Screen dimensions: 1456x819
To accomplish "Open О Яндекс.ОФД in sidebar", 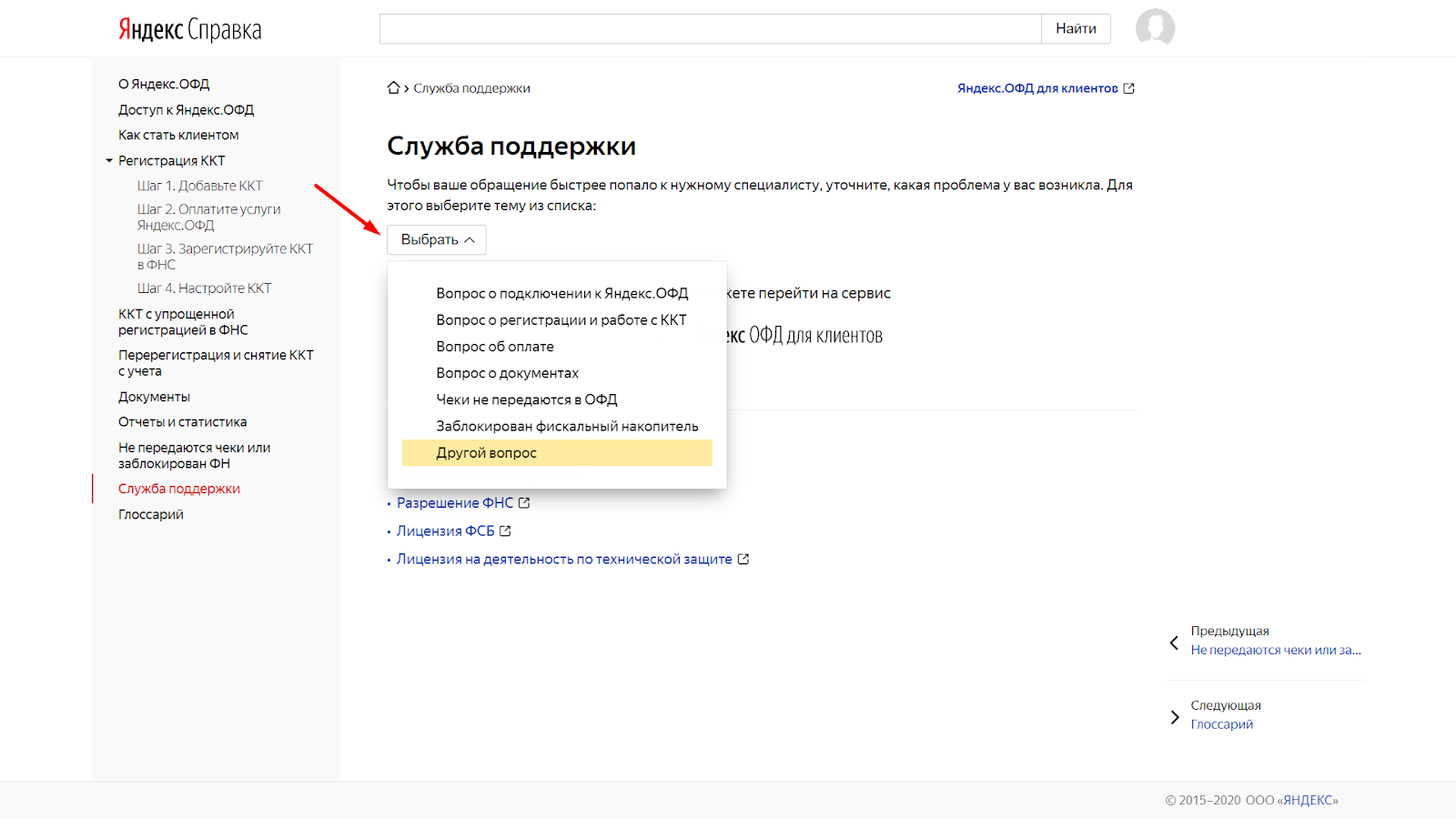I will pos(164,85).
